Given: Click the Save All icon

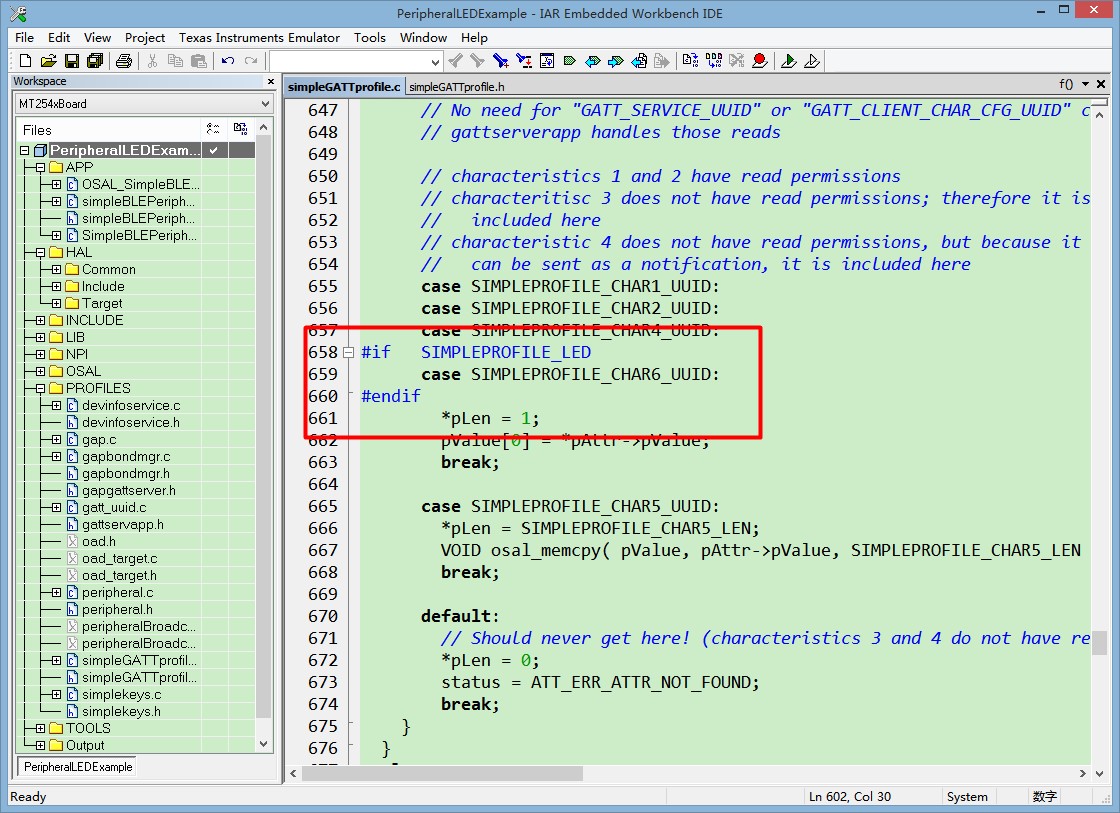Looking at the screenshot, I should coord(95,61).
